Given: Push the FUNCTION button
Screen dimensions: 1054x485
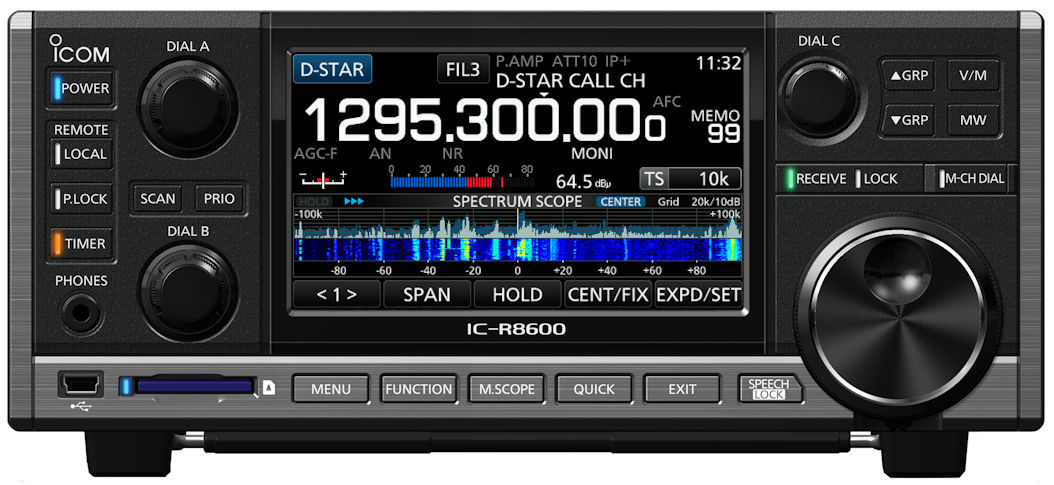Looking at the screenshot, I should 418,389.
